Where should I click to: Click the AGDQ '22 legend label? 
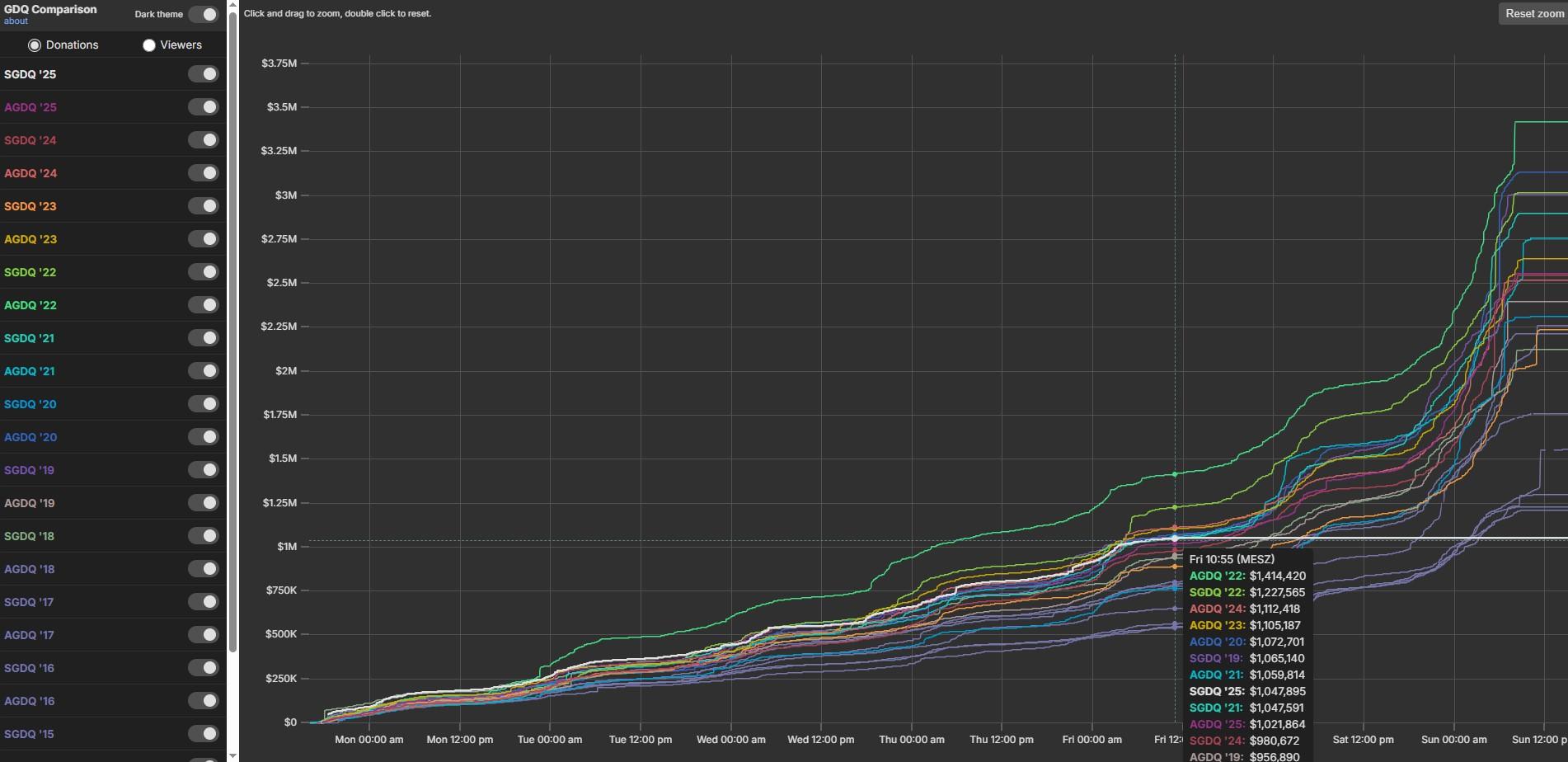click(x=31, y=305)
